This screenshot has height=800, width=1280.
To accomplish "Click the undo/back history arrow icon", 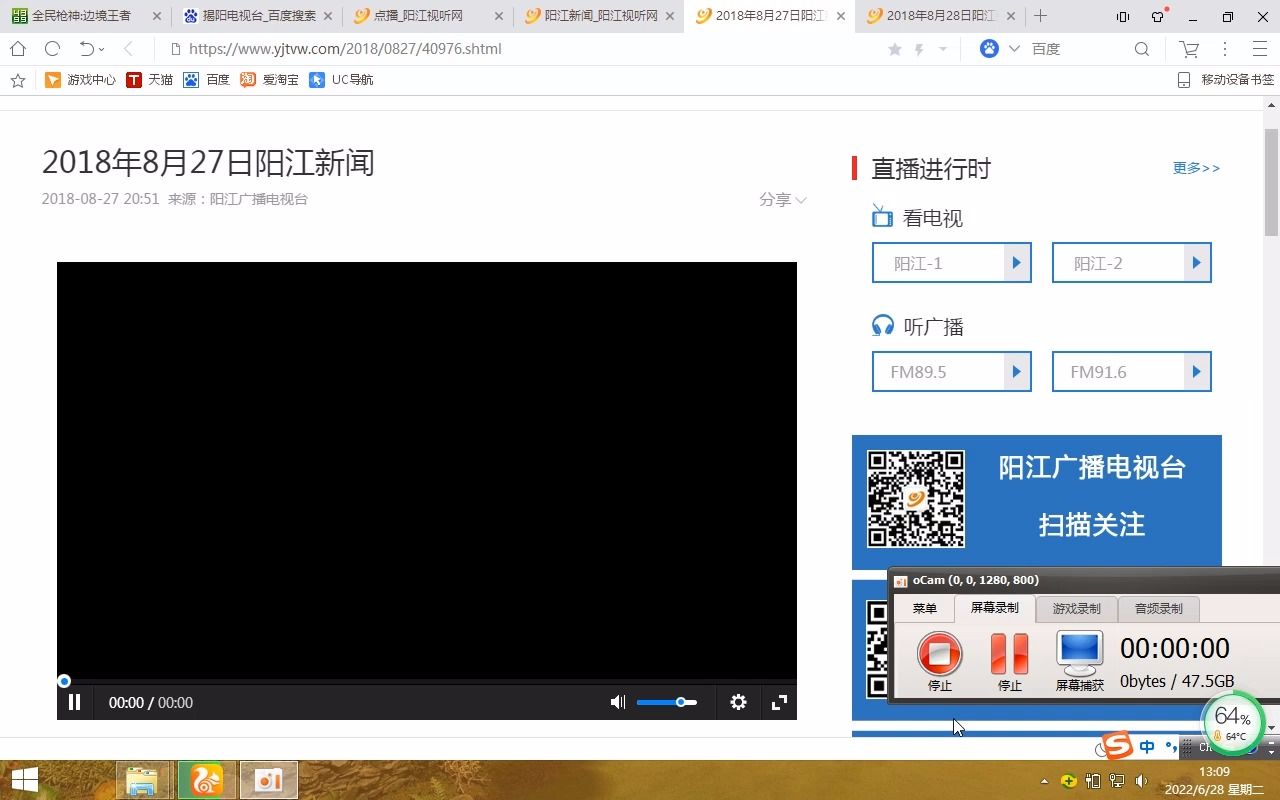I will 87,49.
